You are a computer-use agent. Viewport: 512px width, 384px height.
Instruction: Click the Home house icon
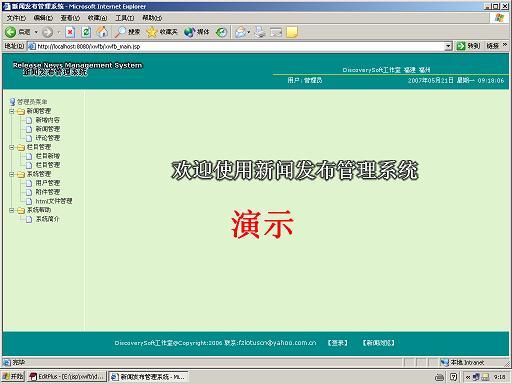[102, 32]
